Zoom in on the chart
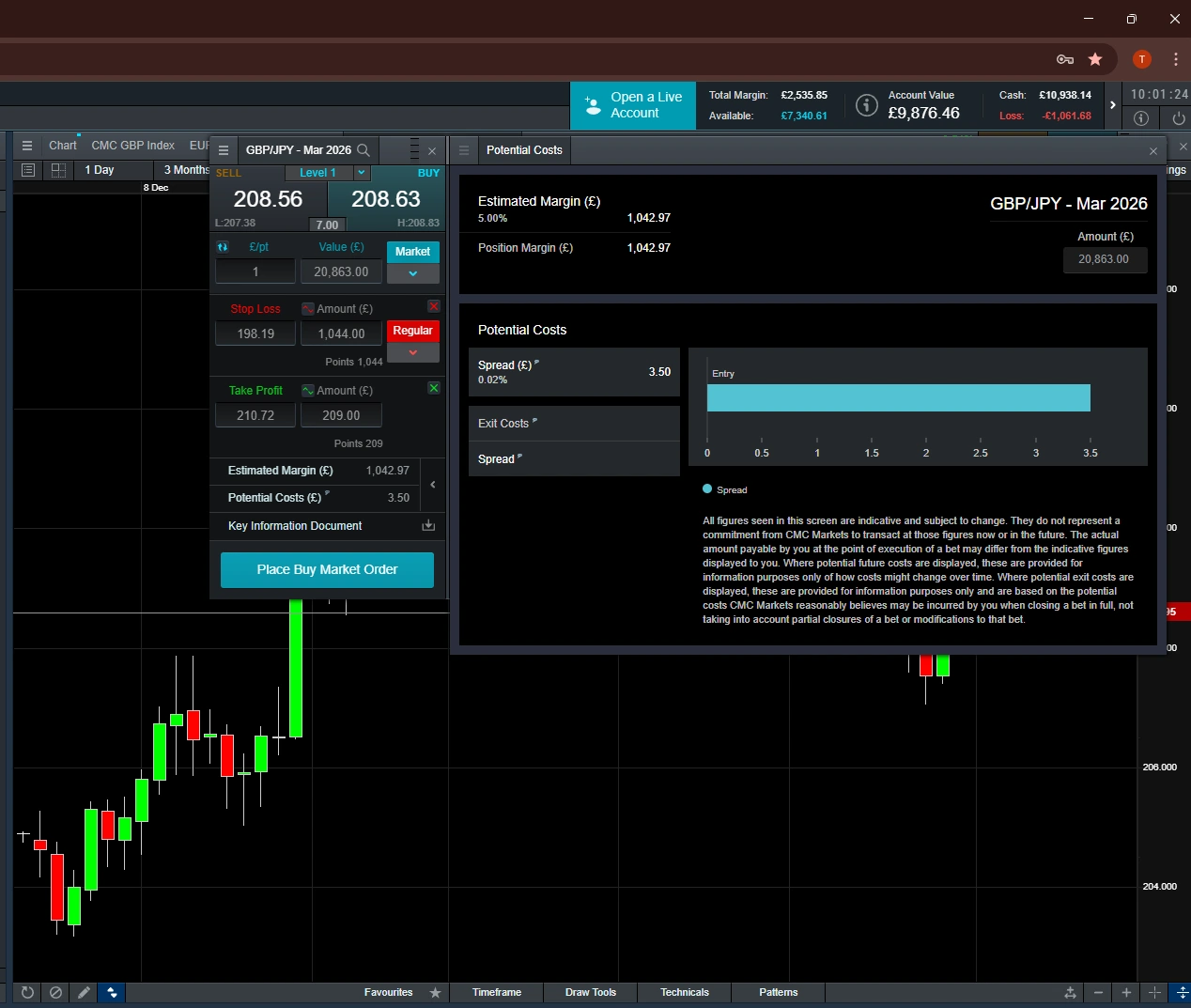The height and width of the screenshot is (1008, 1191). (1126, 993)
